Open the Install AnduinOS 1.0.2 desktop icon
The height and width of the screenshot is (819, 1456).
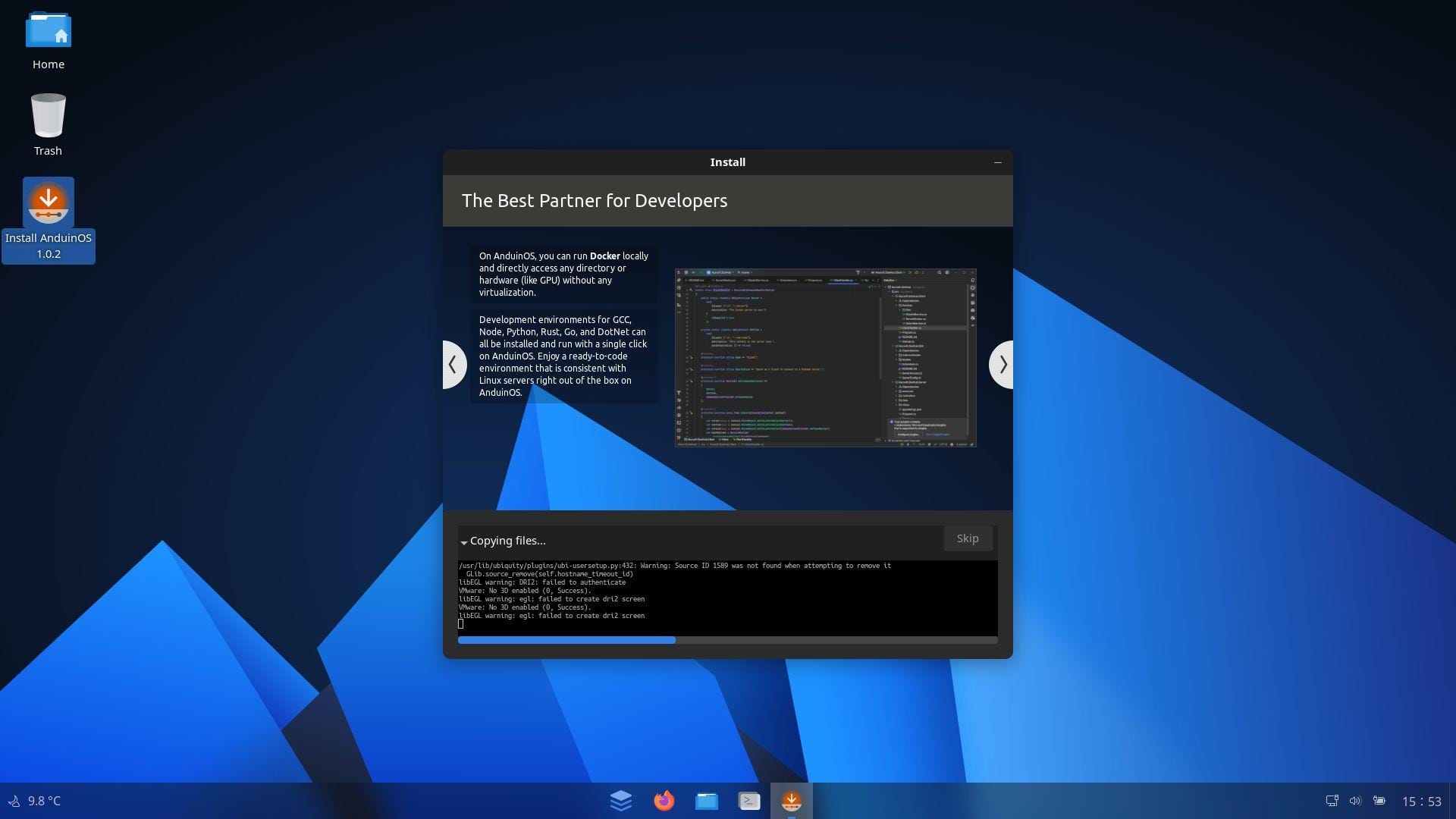tap(49, 202)
